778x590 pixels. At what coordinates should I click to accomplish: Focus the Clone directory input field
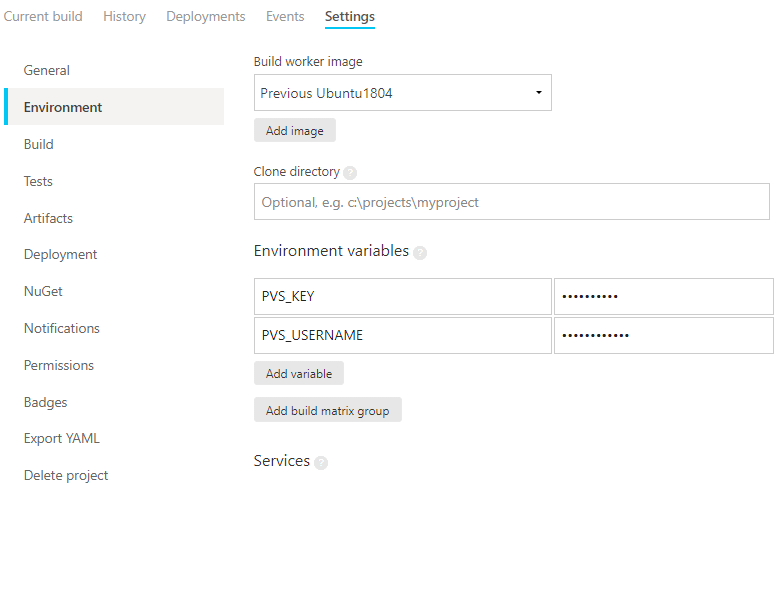(x=511, y=202)
